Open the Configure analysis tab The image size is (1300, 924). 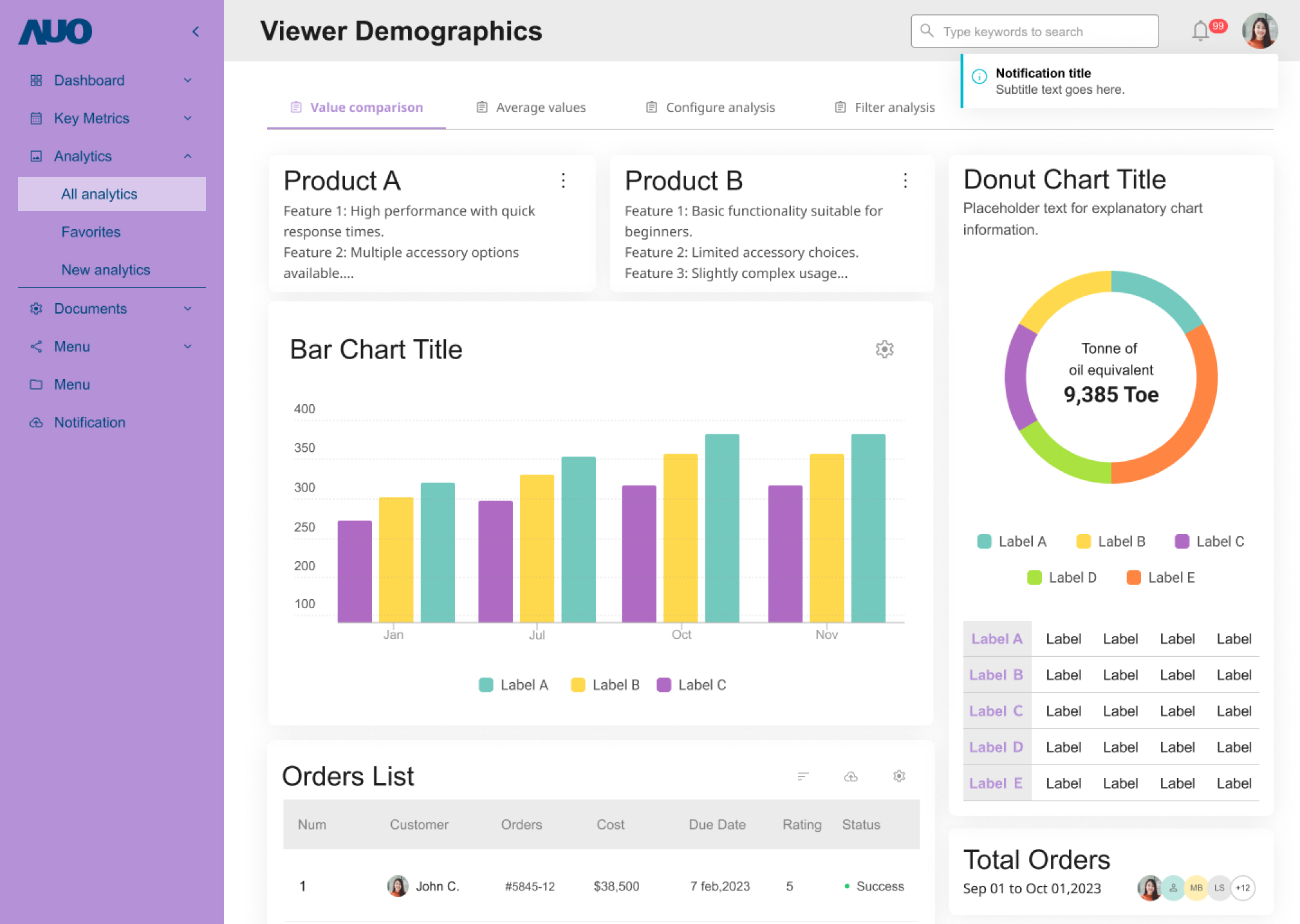click(x=711, y=108)
